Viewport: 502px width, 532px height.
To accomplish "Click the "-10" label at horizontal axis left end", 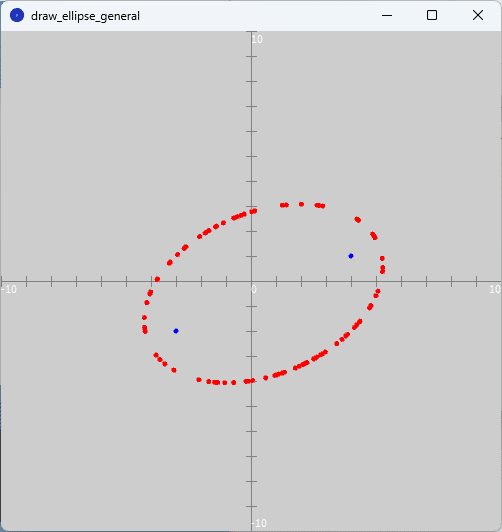I will coord(9,289).
